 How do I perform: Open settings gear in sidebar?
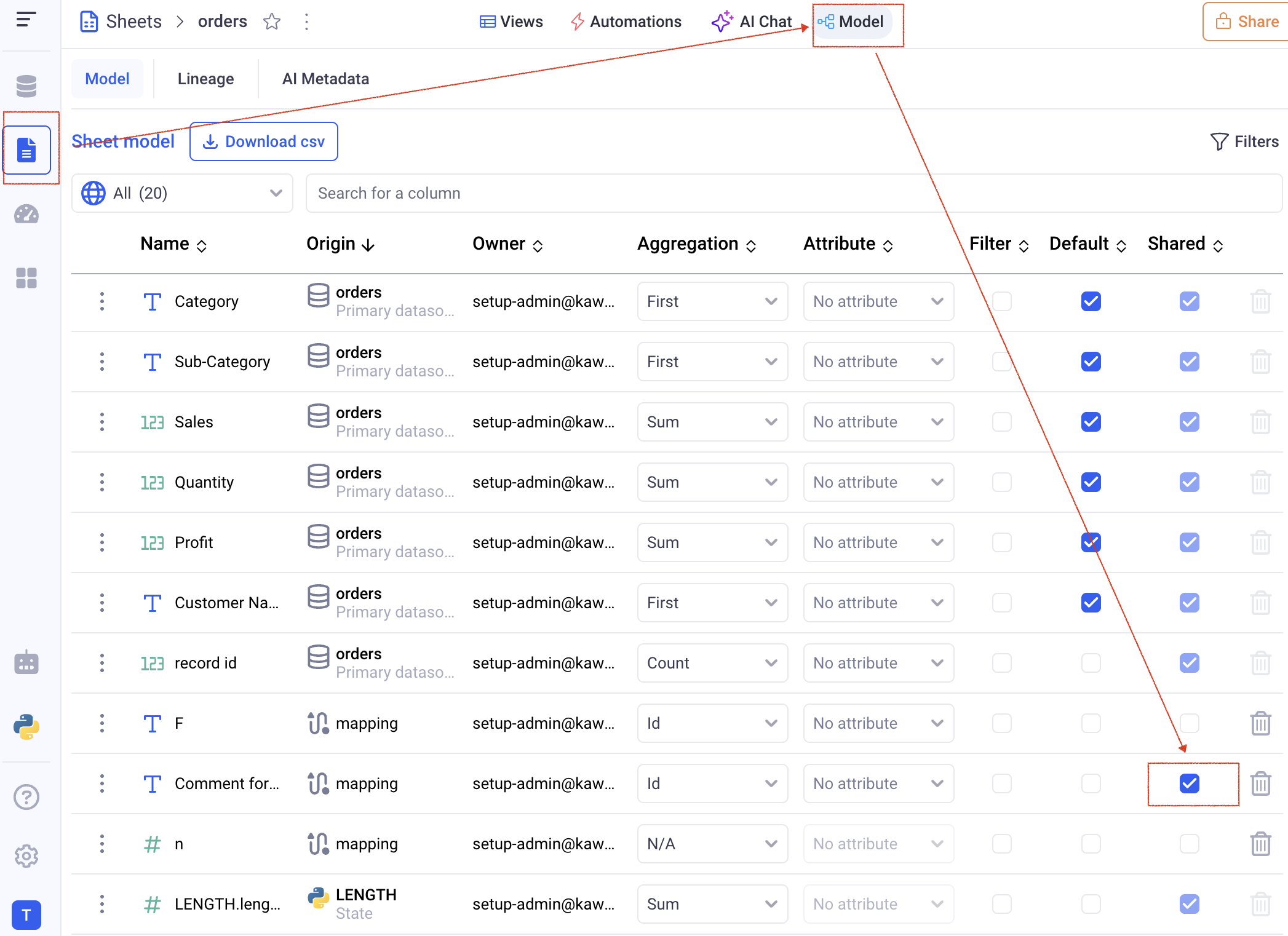(26, 855)
